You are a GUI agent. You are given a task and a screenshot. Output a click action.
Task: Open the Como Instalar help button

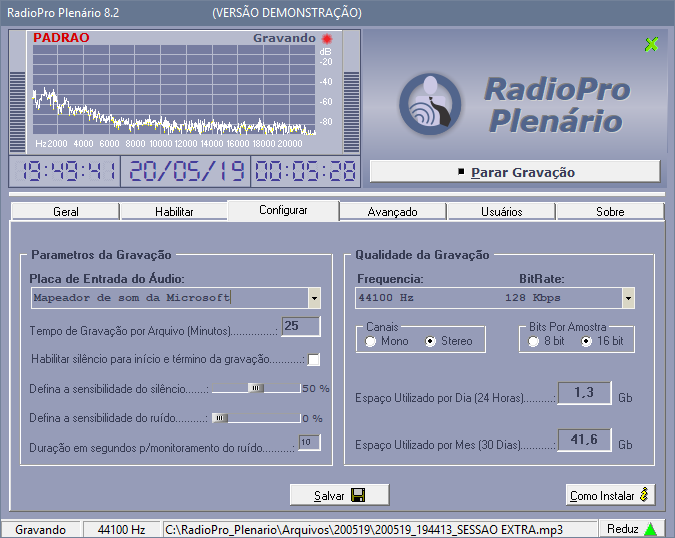pyautogui.click(x=610, y=495)
